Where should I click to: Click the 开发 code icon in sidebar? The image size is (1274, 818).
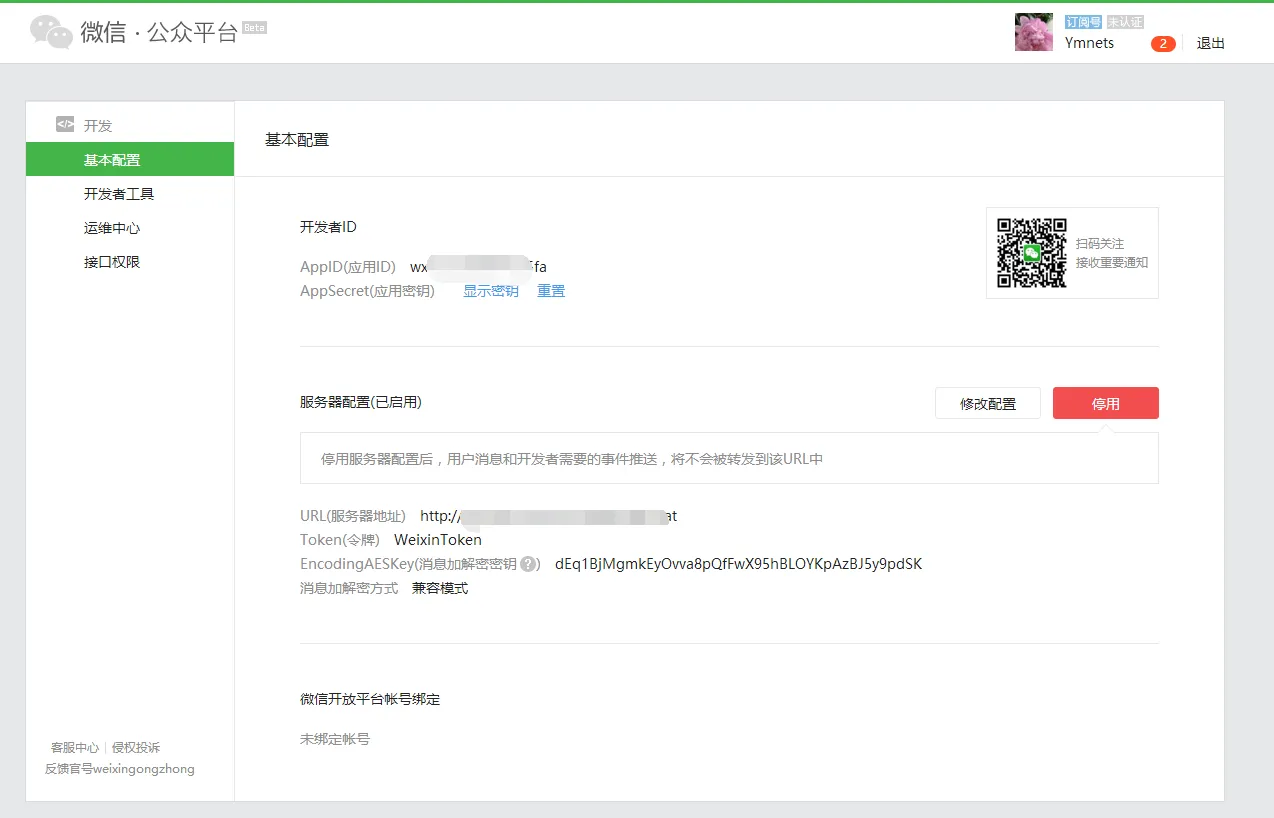tap(65, 125)
